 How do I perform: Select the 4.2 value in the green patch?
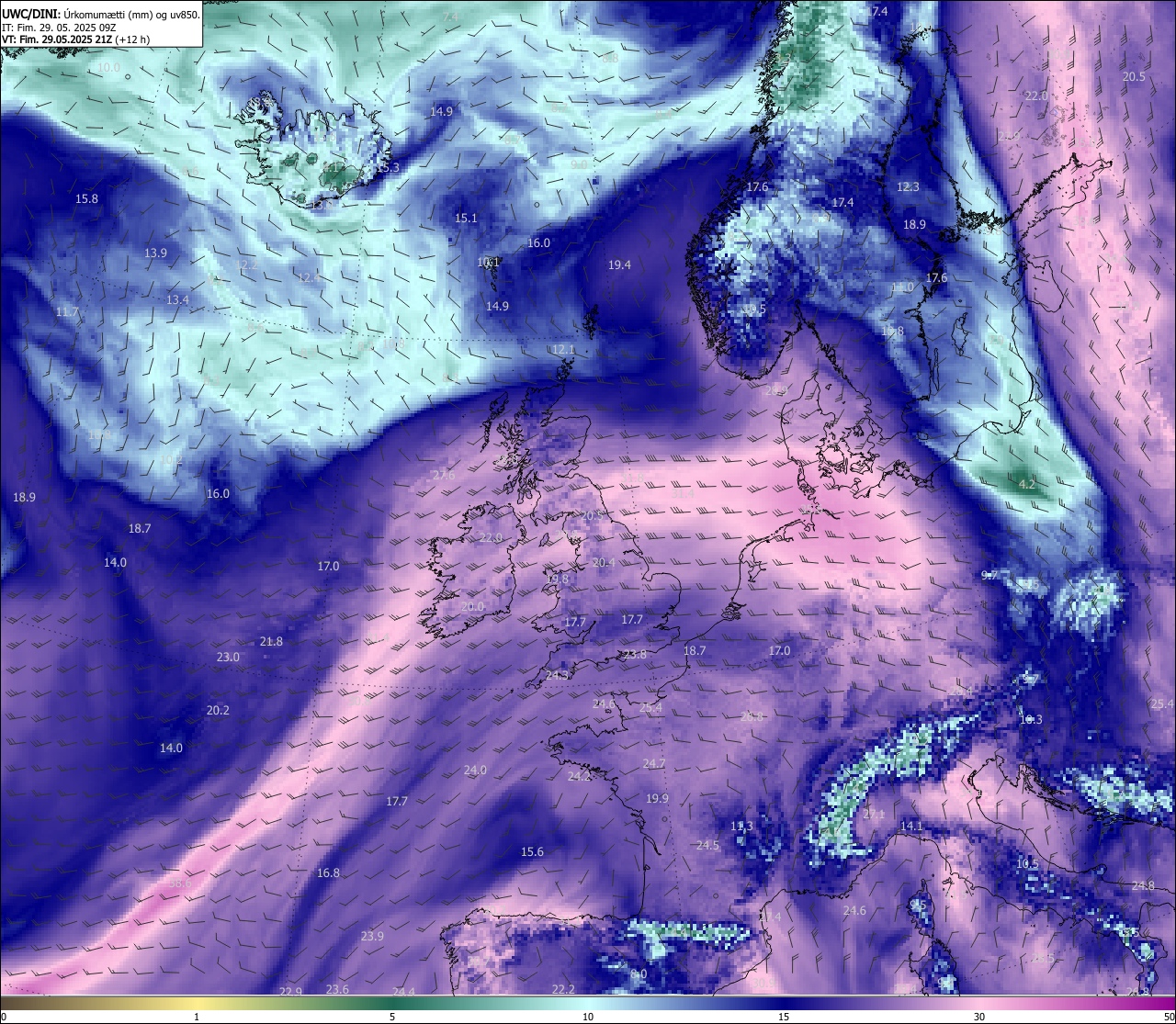pos(1027,483)
